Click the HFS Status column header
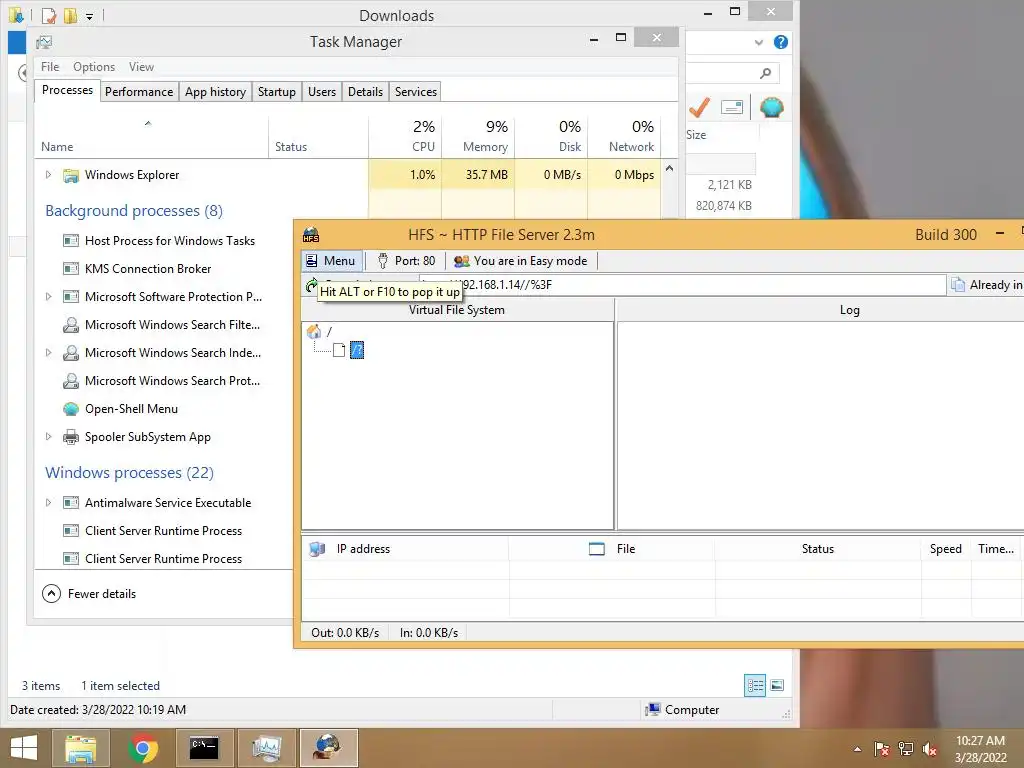The height and width of the screenshot is (768, 1024). pyautogui.click(x=818, y=549)
